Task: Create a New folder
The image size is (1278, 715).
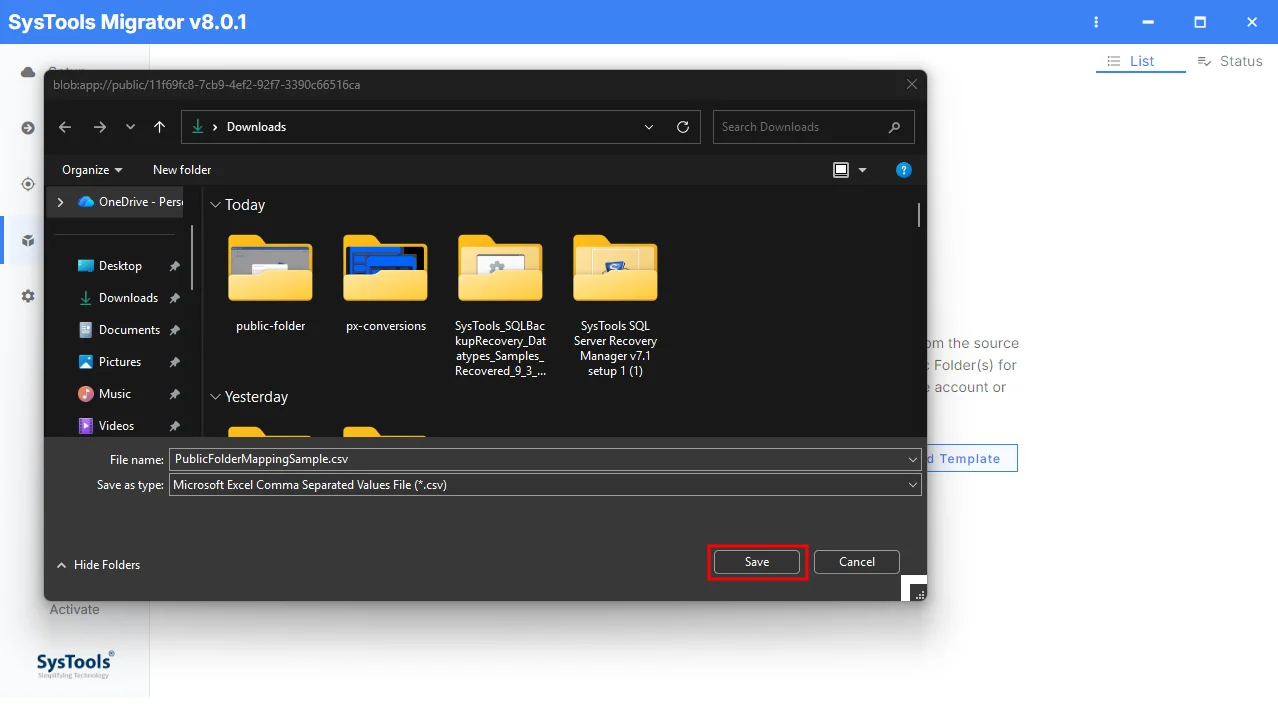Action: coord(182,170)
